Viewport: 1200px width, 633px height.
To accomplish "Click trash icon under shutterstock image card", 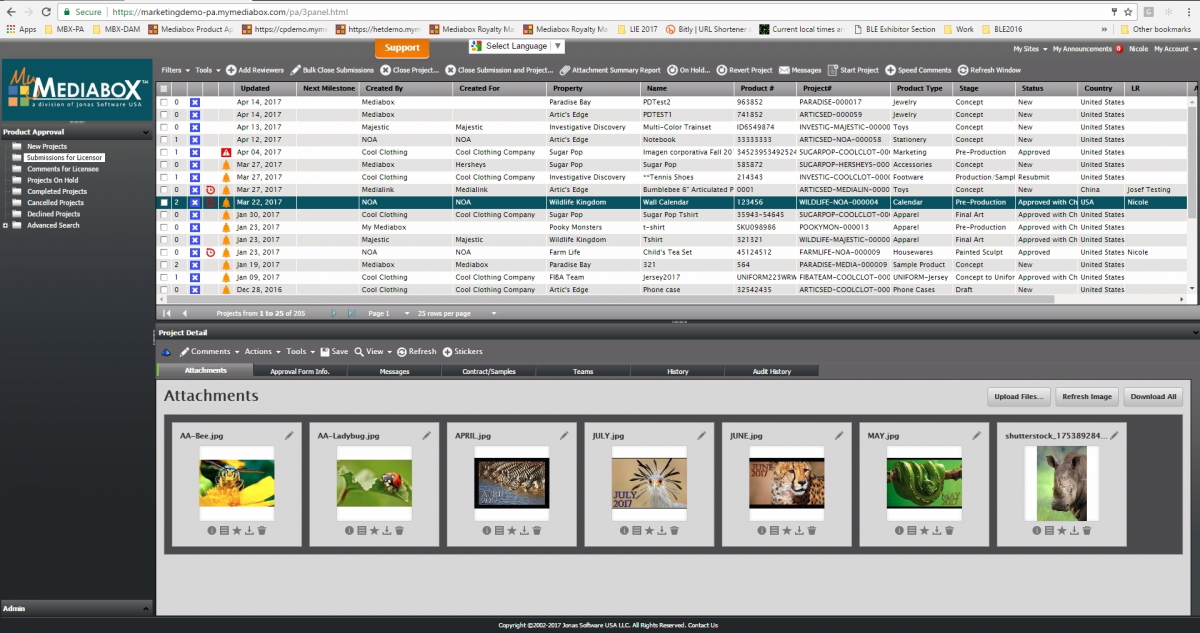I will point(1086,530).
